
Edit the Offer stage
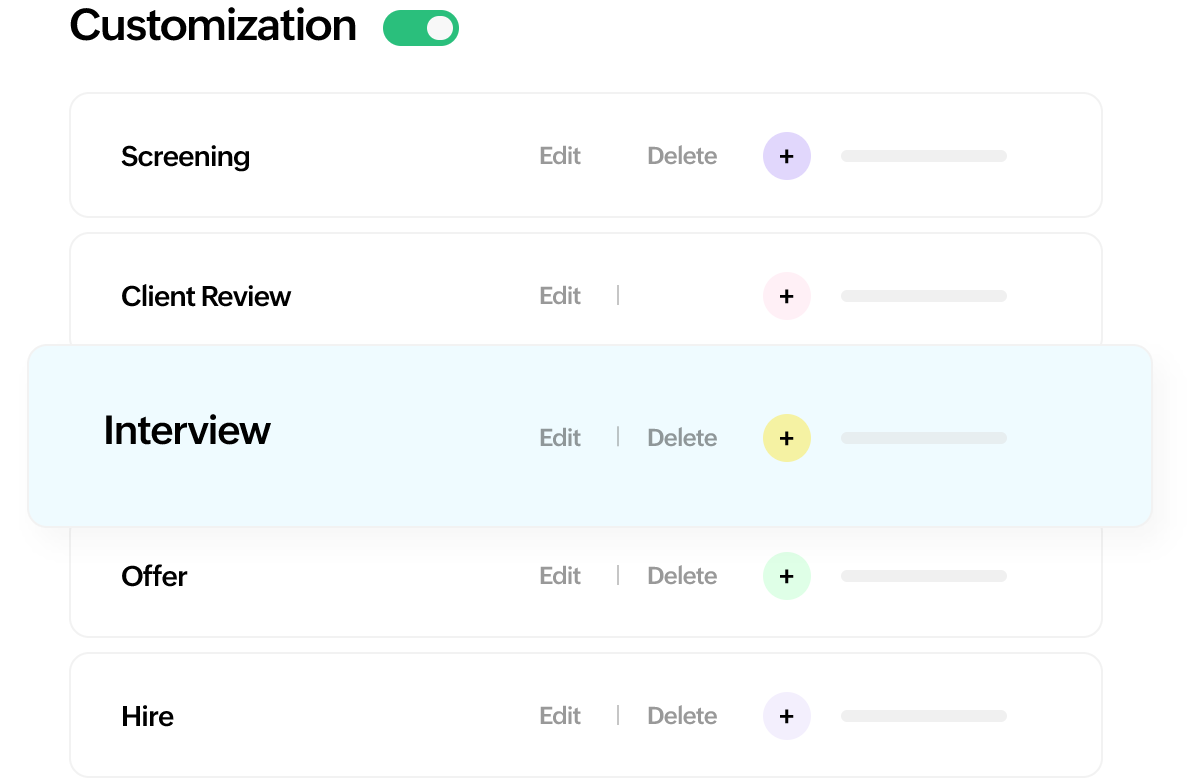pos(560,576)
